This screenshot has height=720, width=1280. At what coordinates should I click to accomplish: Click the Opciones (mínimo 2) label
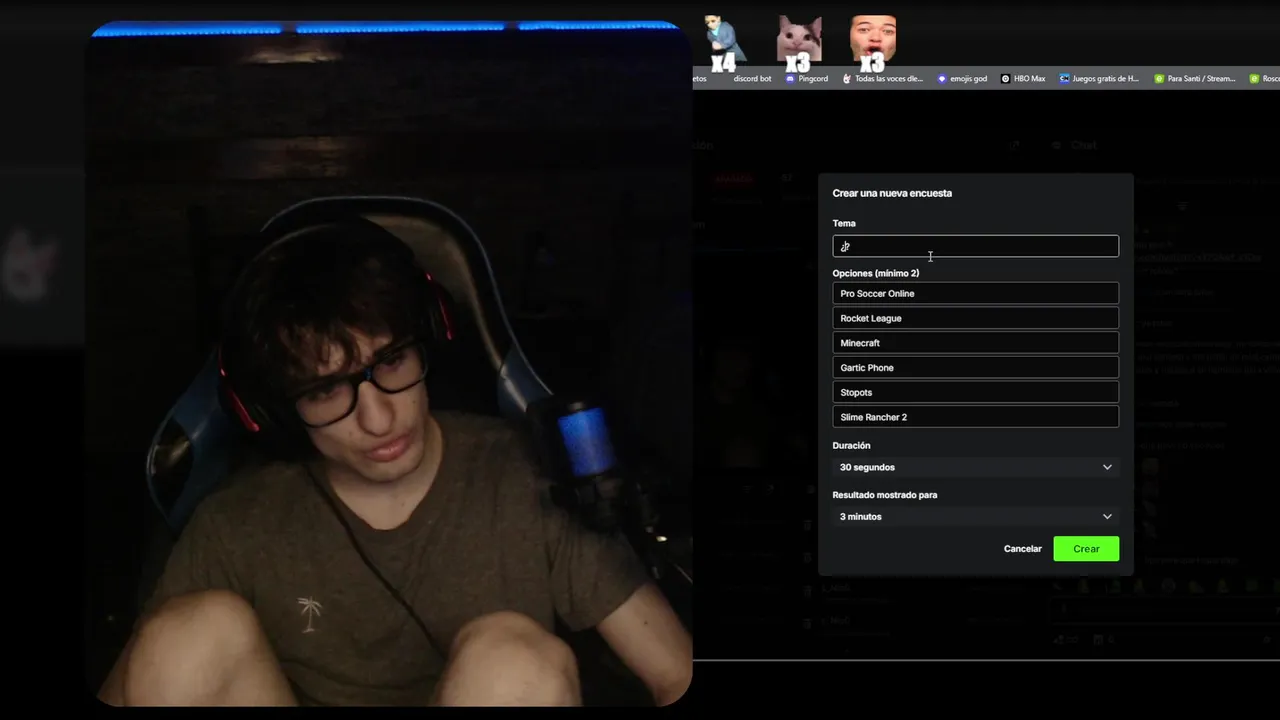tap(876, 273)
